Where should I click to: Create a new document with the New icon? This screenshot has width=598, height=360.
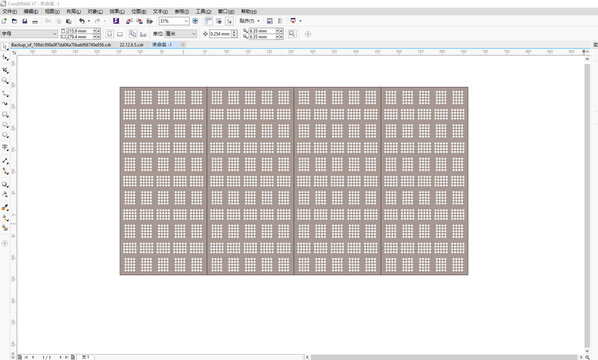(x=4, y=21)
